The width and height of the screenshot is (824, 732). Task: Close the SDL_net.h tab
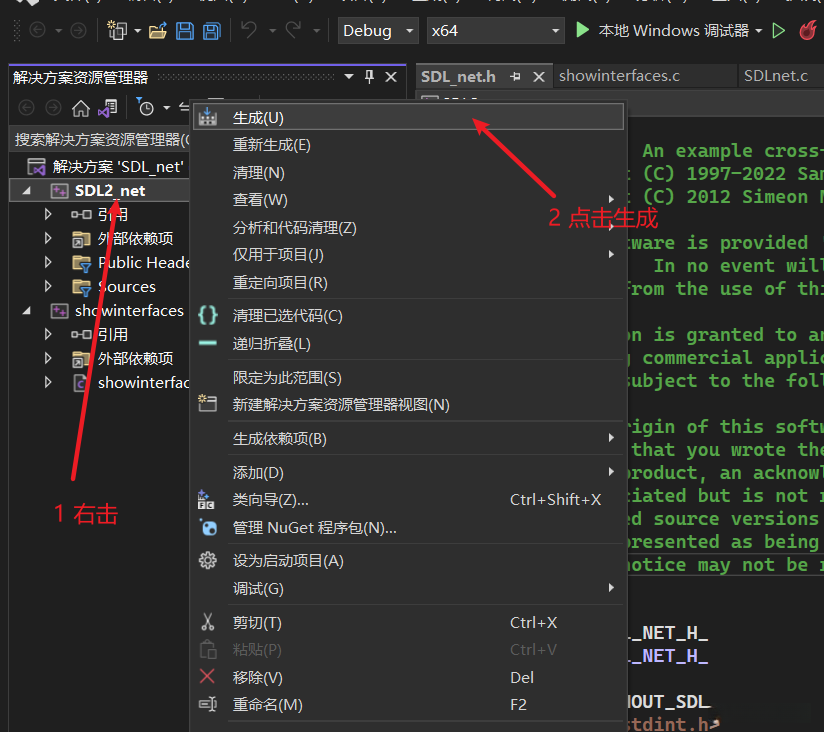[539, 77]
